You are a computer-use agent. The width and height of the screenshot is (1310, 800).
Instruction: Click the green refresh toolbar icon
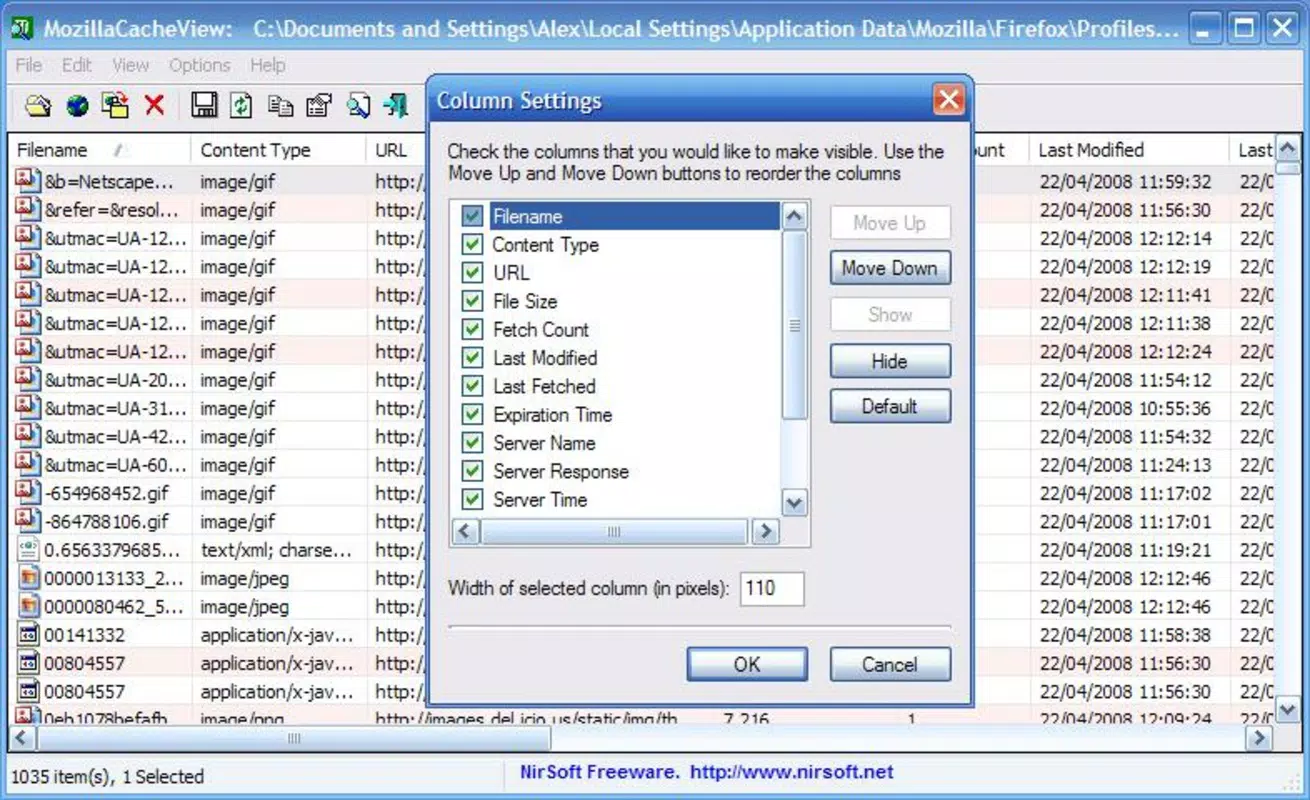(x=241, y=105)
